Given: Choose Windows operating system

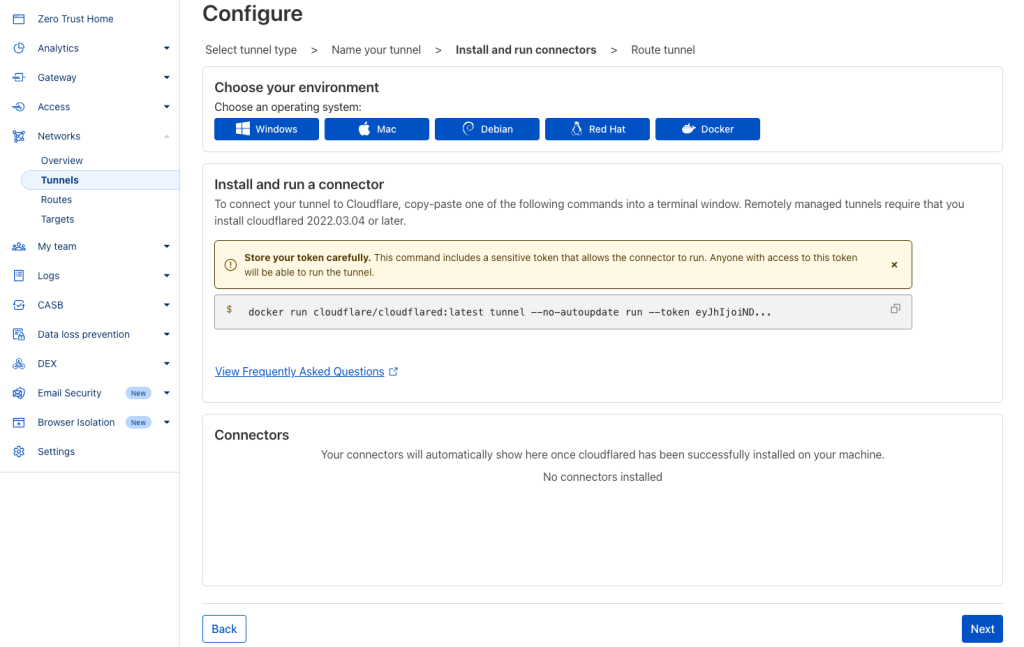Looking at the screenshot, I should pos(266,129).
